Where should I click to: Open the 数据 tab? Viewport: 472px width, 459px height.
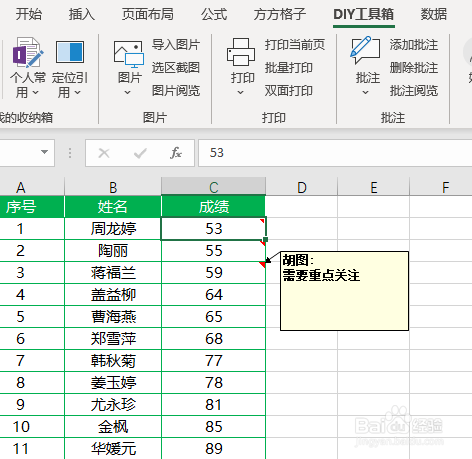point(433,14)
